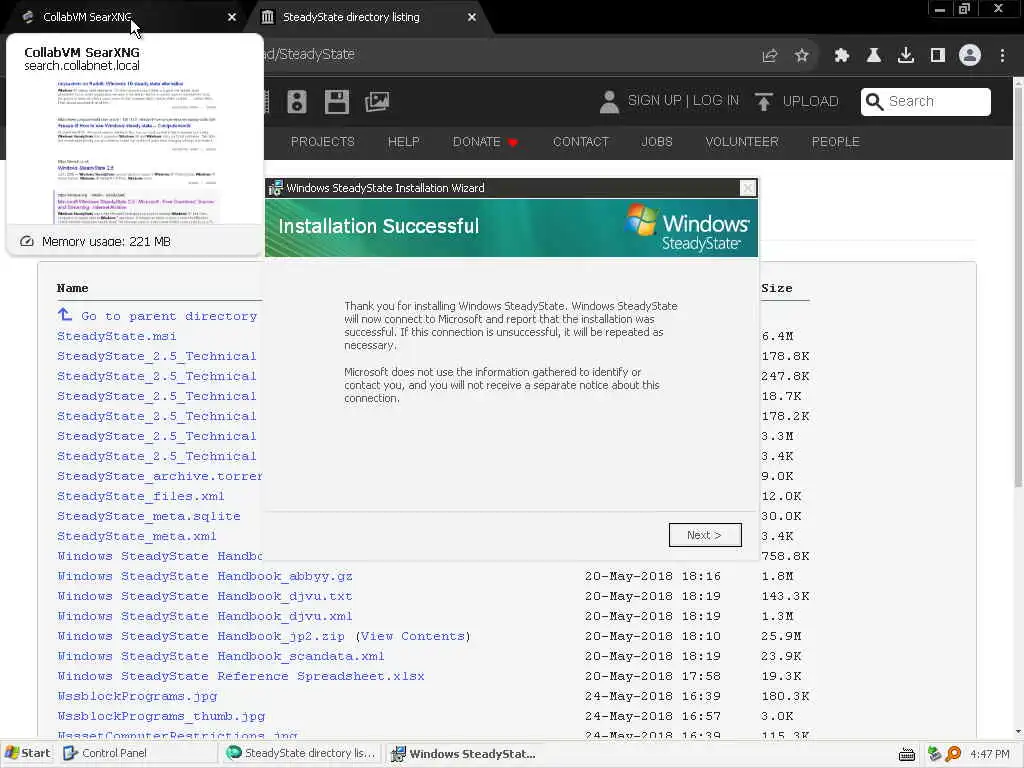This screenshot has width=1024, height=768.
Task: Open the SteadyState_2.5_Technical file sized 247.8K
Action: pyautogui.click(x=157, y=376)
